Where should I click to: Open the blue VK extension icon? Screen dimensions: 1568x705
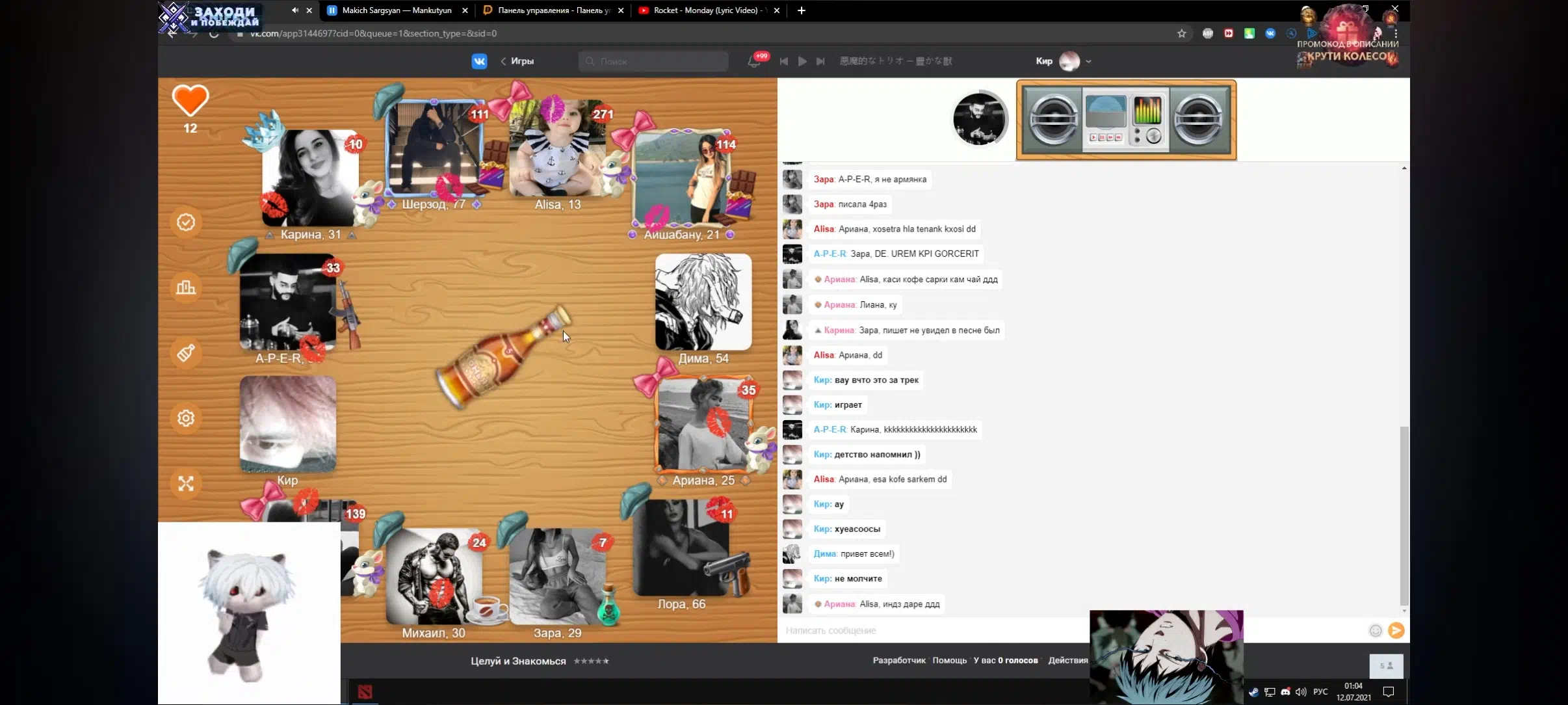tap(1270, 33)
